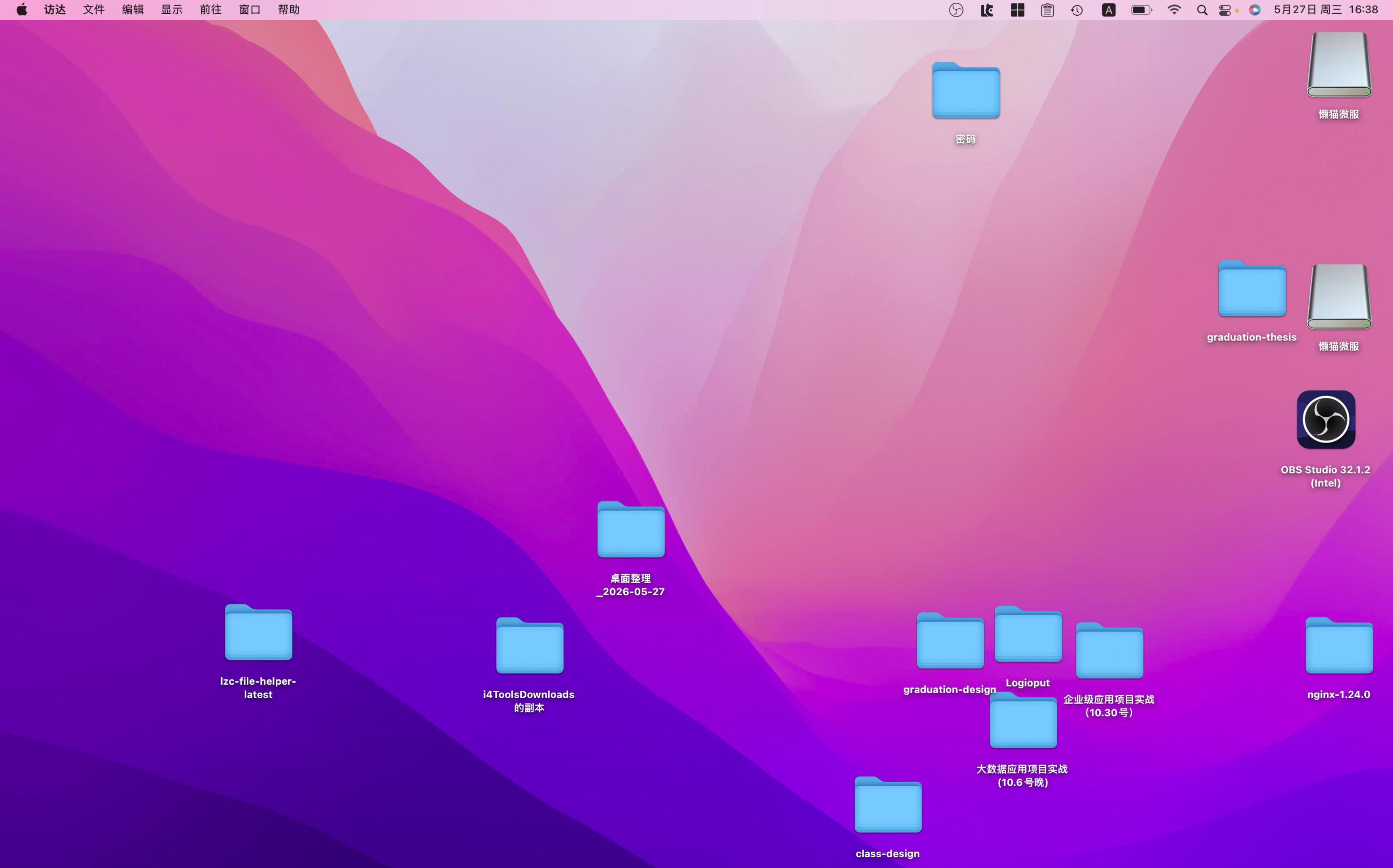Open the Apple menu
Screen dimensions: 1393x868
coord(22,10)
